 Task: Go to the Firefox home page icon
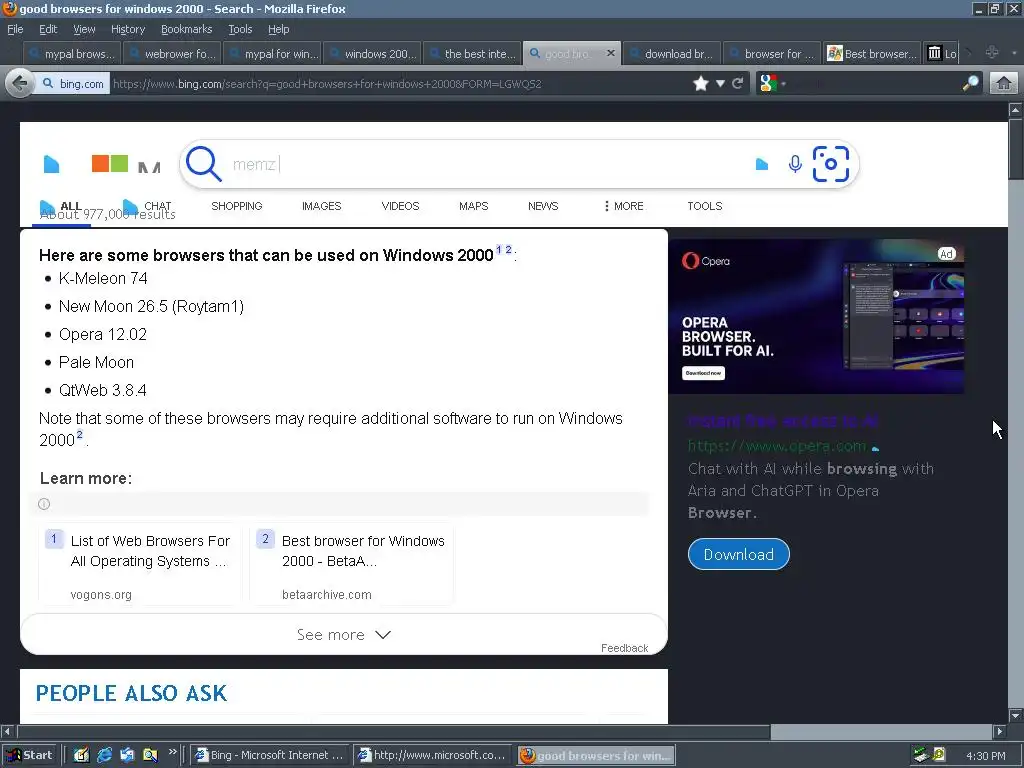point(1004,84)
